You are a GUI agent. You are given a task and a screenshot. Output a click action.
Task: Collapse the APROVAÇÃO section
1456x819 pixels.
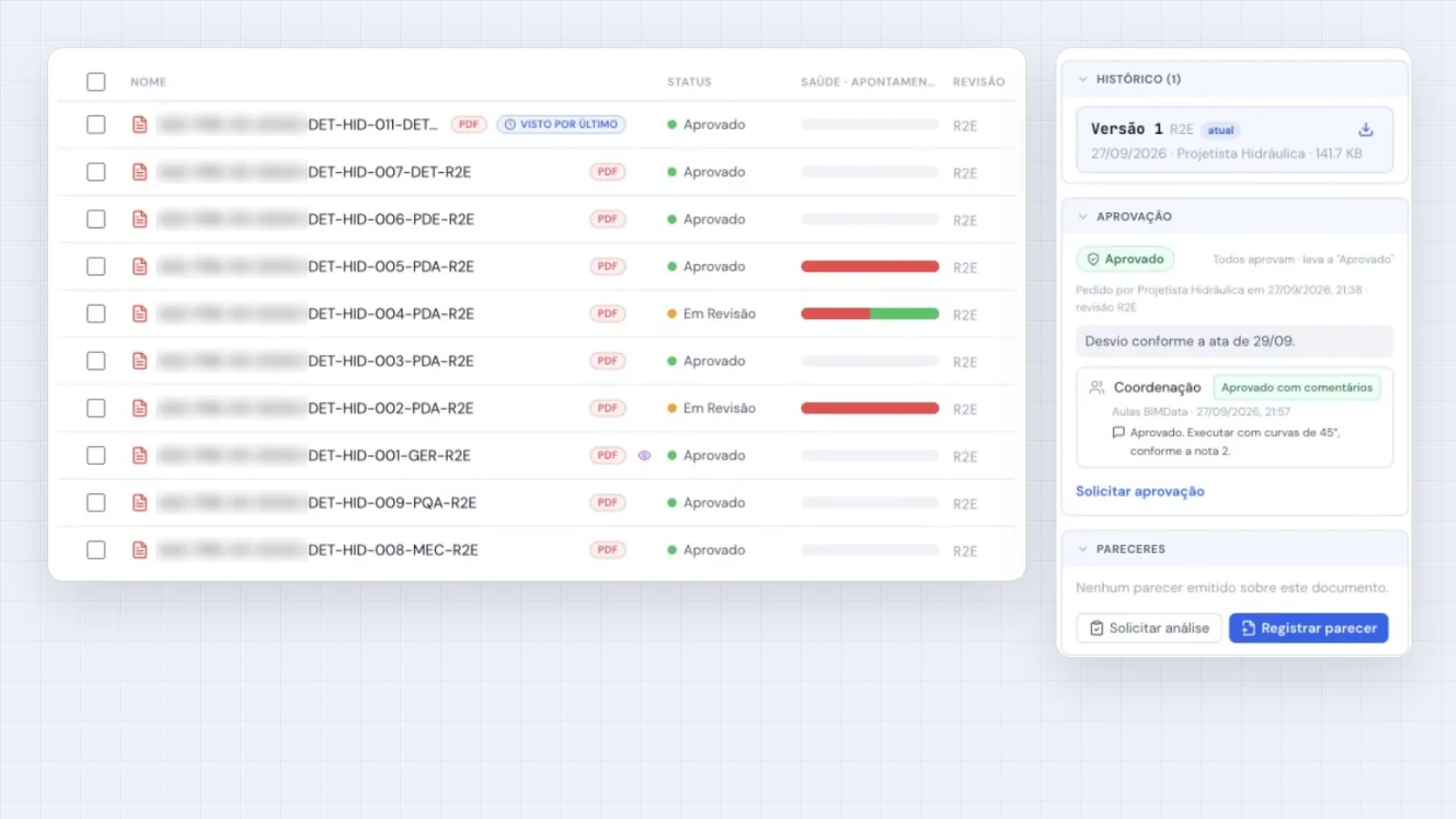click(x=1083, y=217)
